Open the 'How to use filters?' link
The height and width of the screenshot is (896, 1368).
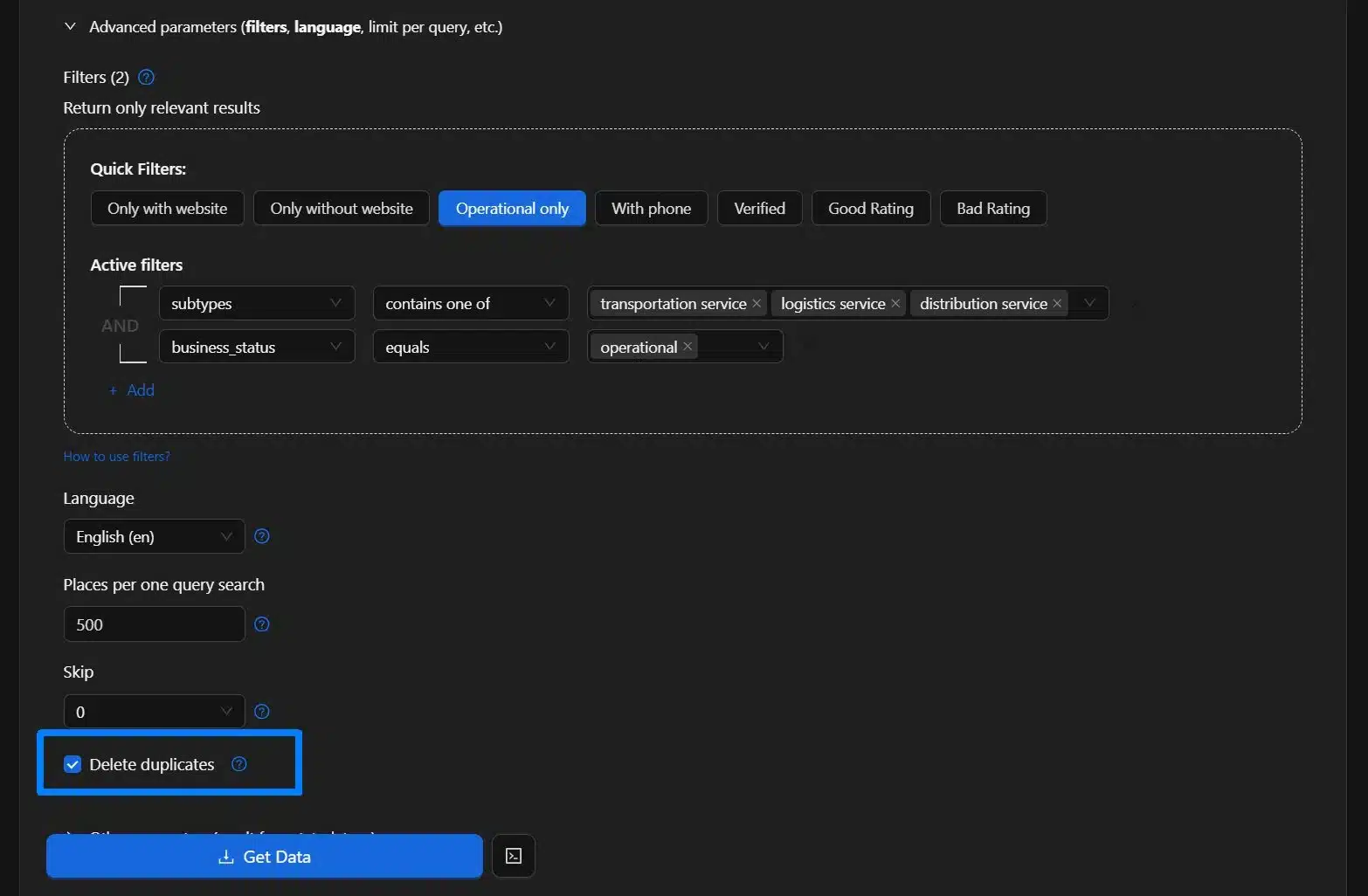pyautogui.click(x=116, y=456)
